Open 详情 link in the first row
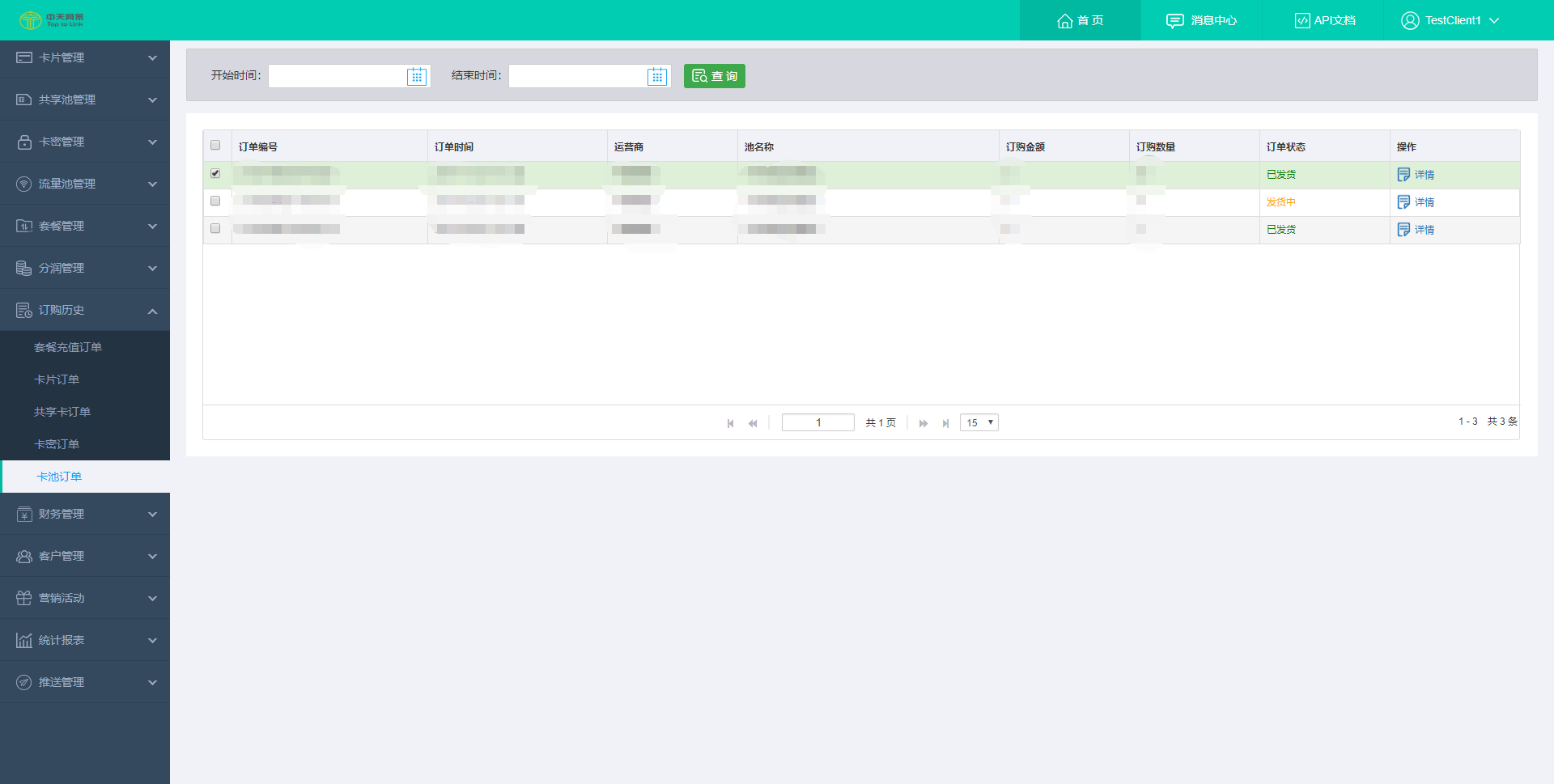The width and height of the screenshot is (1554, 784). tap(1424, 175)
